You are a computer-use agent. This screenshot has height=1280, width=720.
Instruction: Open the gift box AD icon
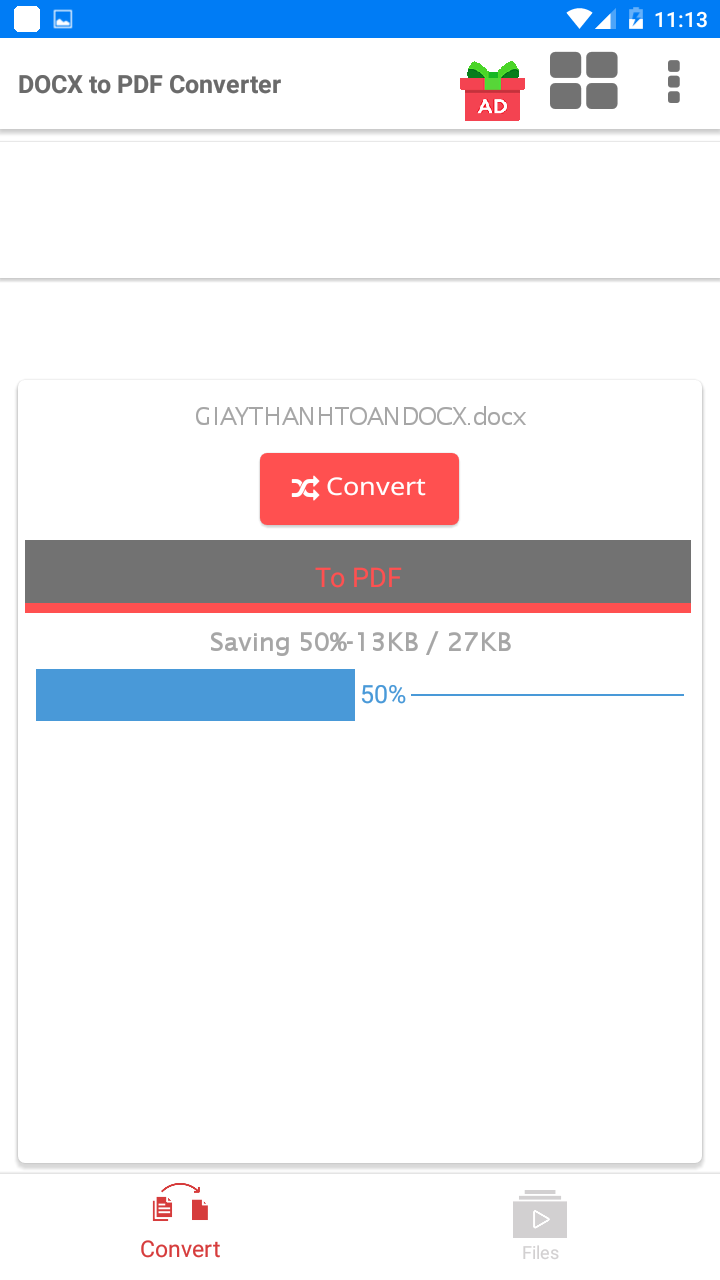click(492, 90)
